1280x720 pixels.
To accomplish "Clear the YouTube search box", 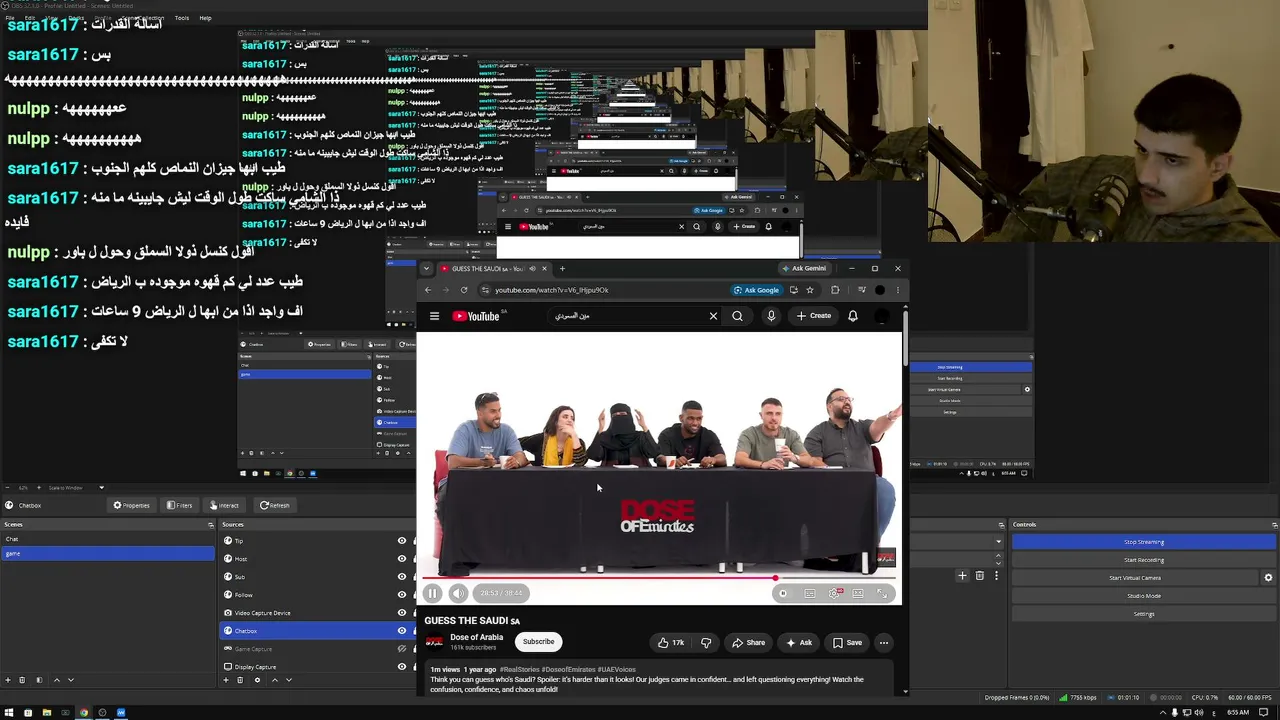I will coord(713,316).
